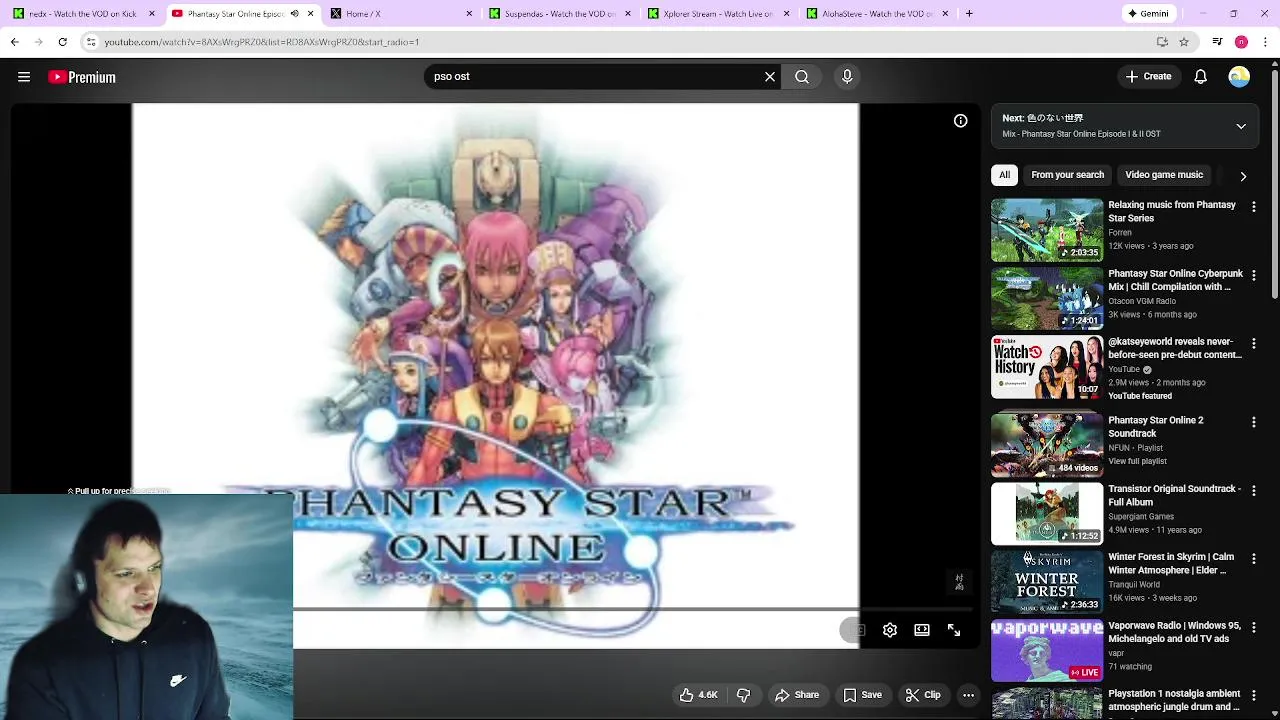Open the YouTube account avatar menu

coord(1239,77)
